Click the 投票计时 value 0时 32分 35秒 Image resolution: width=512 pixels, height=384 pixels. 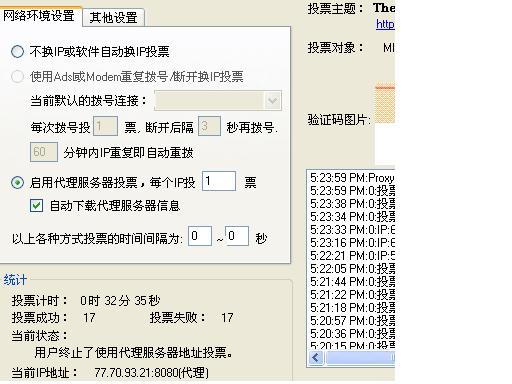pos(120,301)
